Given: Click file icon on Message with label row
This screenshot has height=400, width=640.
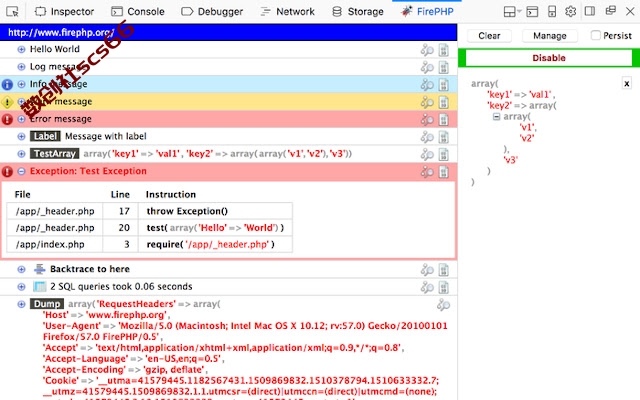Looking at the screenshot, I should coord(444,137).
